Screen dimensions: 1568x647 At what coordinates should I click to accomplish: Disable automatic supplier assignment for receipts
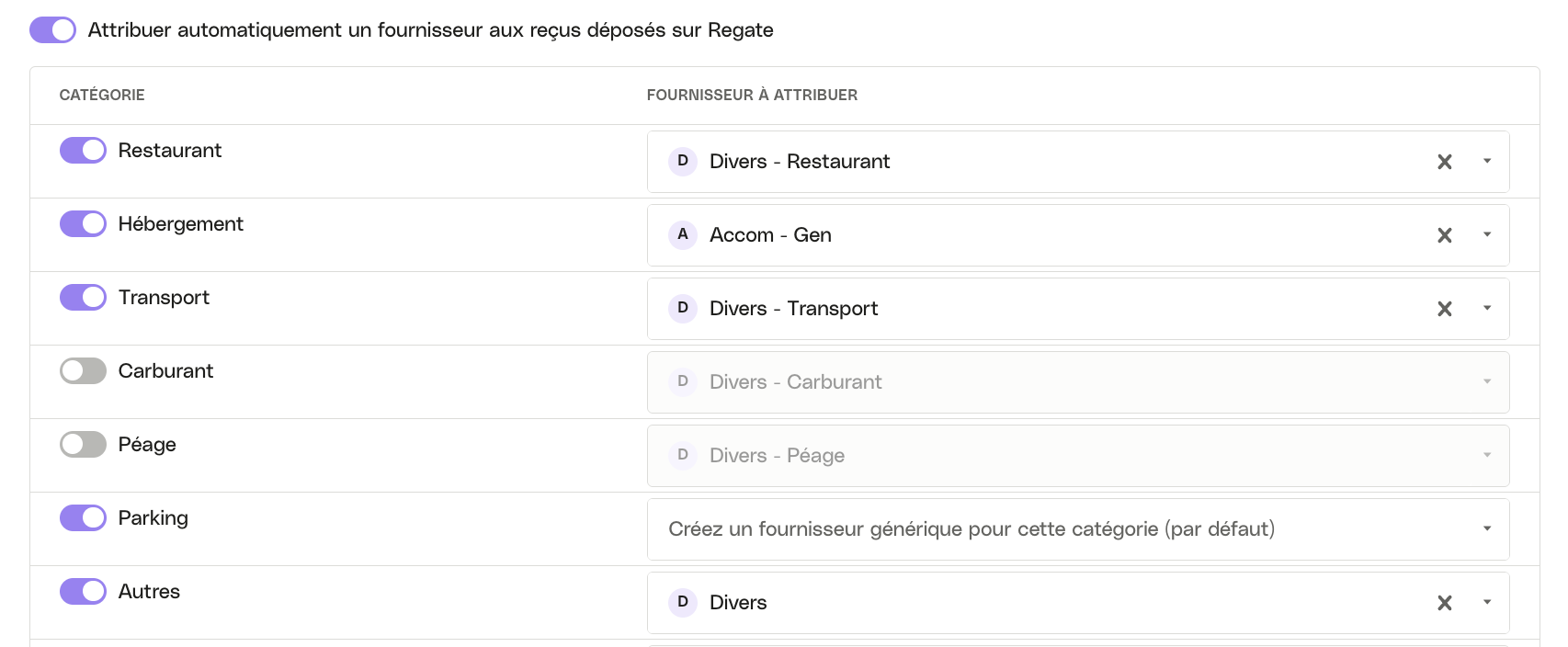[x=52, y=29]
